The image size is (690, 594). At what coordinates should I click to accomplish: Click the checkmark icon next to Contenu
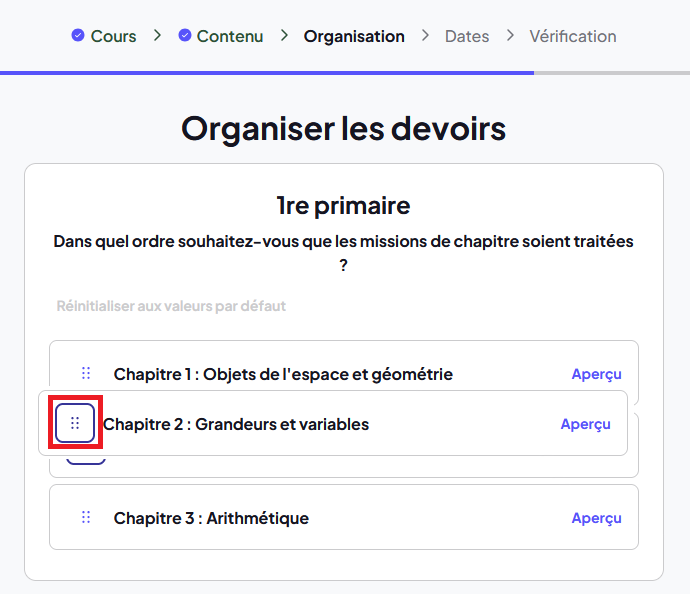point(185,35)
